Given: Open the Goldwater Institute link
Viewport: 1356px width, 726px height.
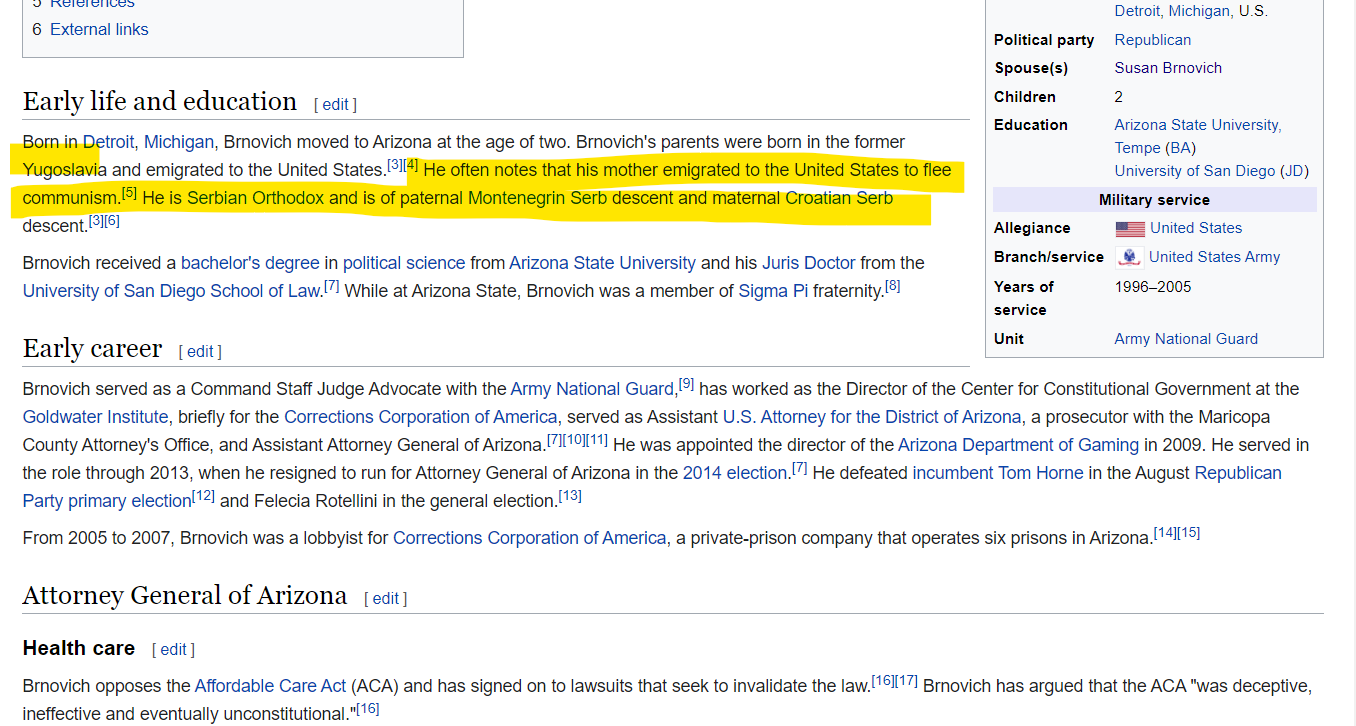Looking at the screenshot, I should 95,417.
